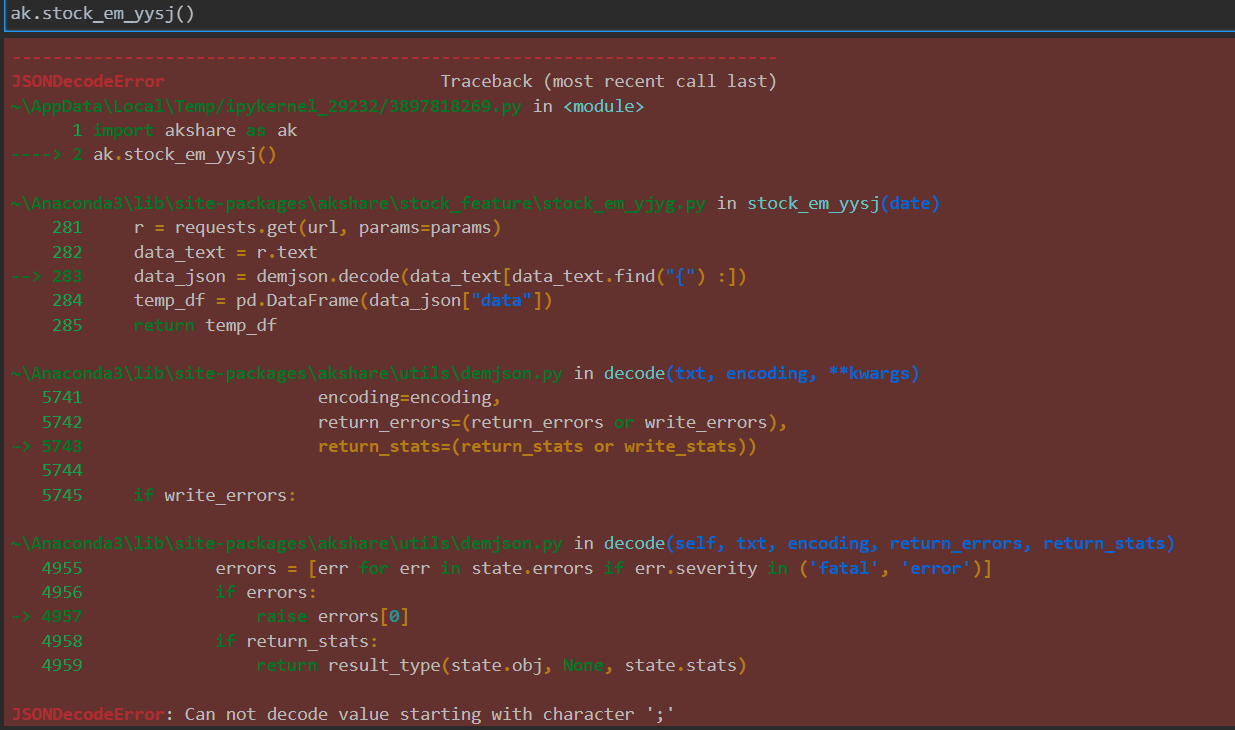Select the JSONDecodeError label on the last line
1235x730 pixels.
click(x=88, y=715)
